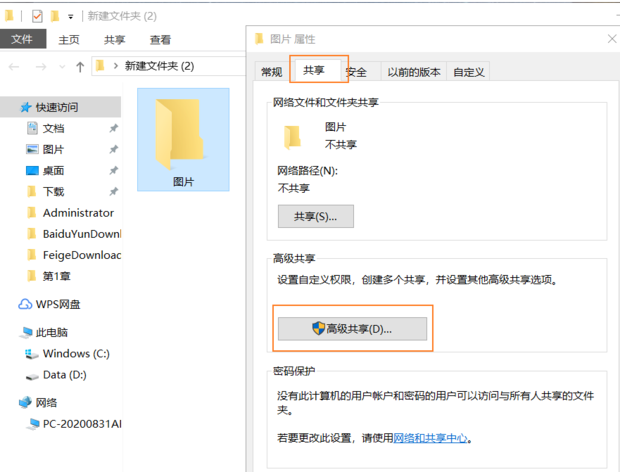
Task: Click the quick access properties checkmark icon
Action: pyautogui.click(x=37, y=16)
